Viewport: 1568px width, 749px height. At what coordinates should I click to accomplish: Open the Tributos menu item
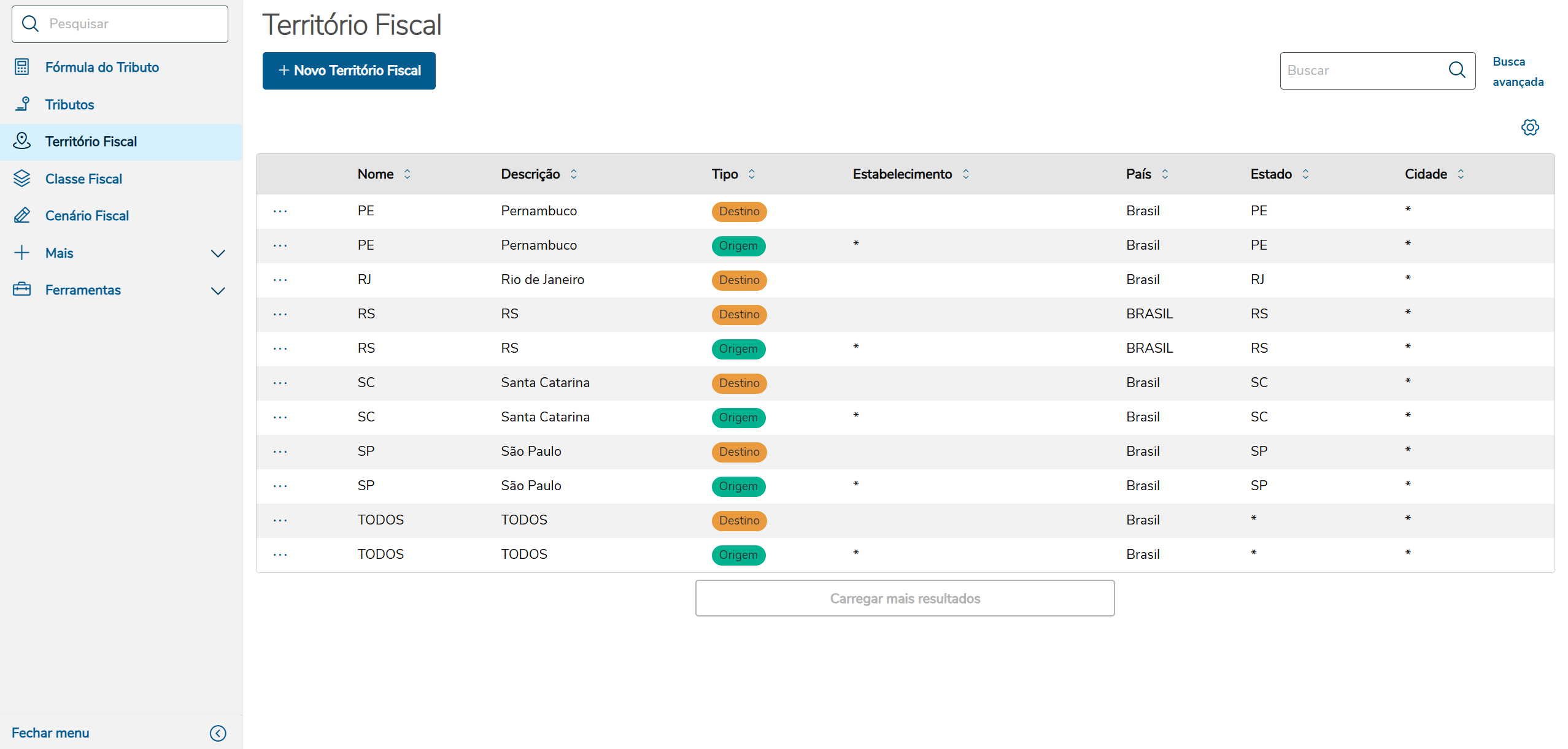(69, 105)
